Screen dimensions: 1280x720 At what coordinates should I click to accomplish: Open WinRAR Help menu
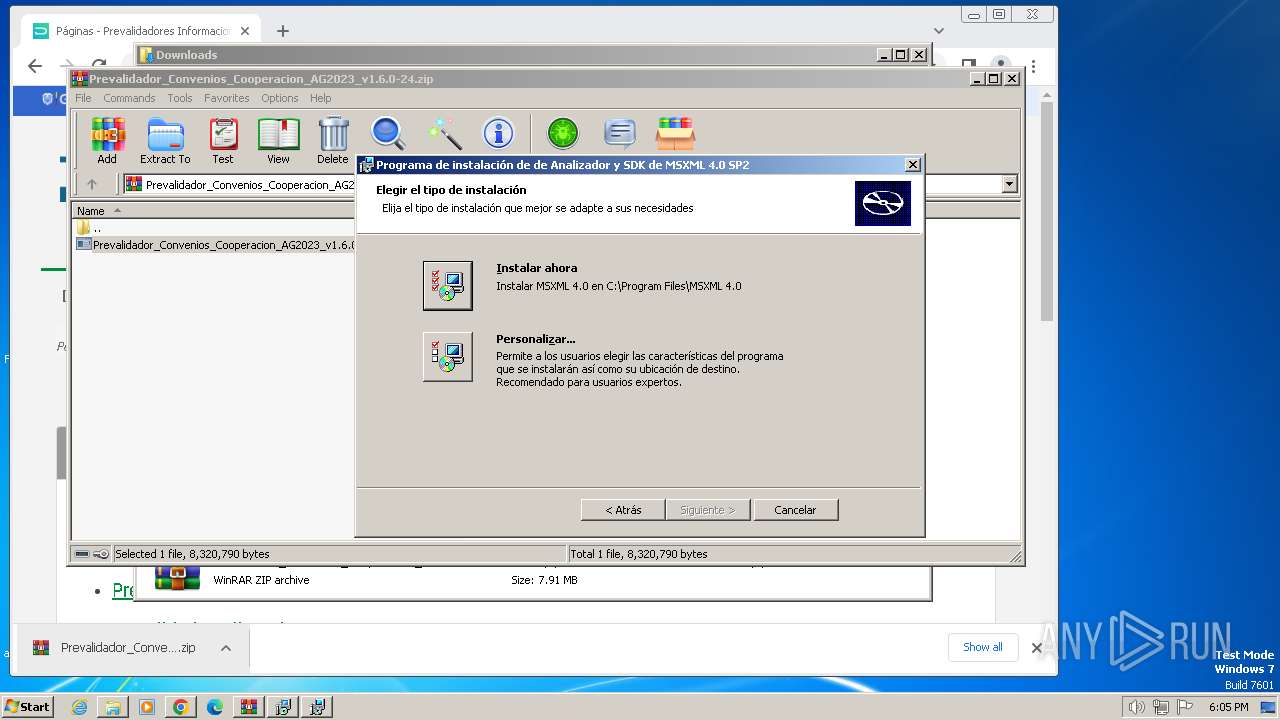(320, 98)
